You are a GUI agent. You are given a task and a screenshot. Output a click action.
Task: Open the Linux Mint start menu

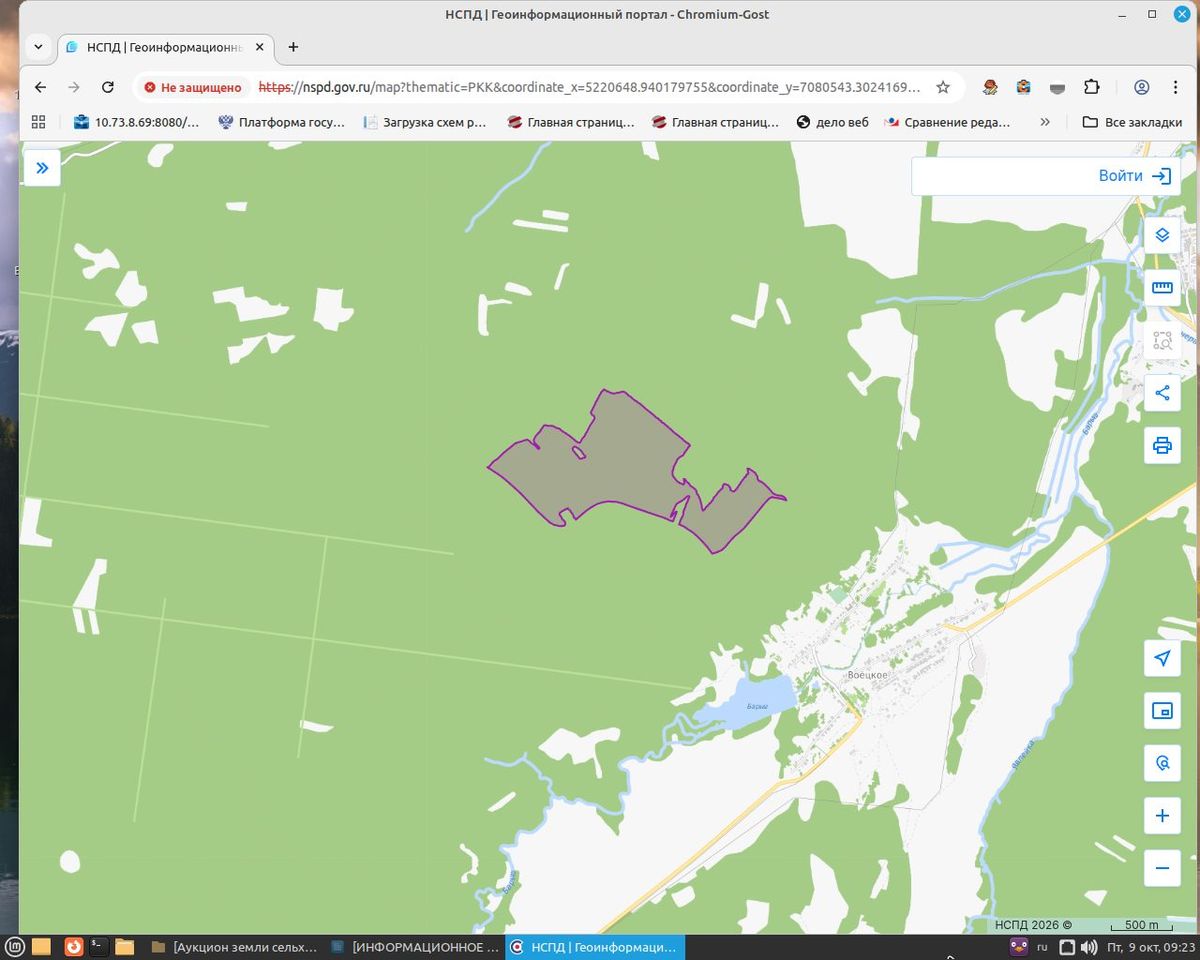(15, 947)
